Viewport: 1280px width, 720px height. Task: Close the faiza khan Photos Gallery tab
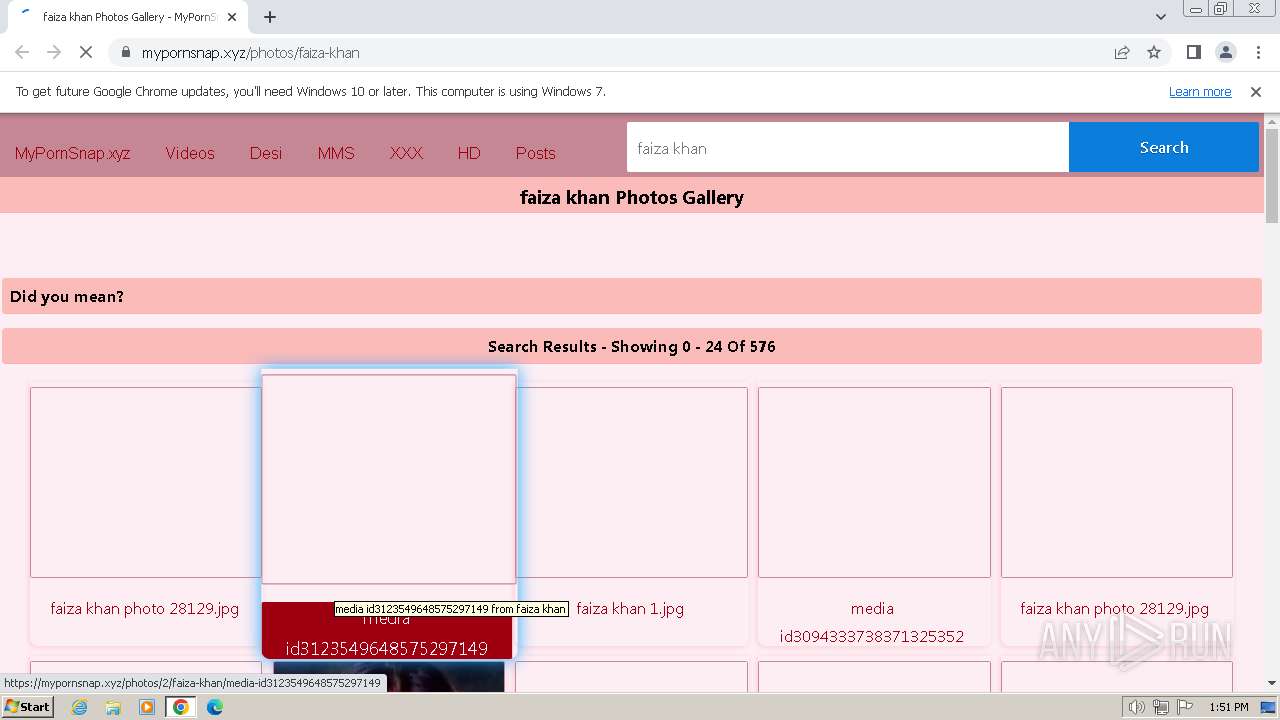pos(232,17)
